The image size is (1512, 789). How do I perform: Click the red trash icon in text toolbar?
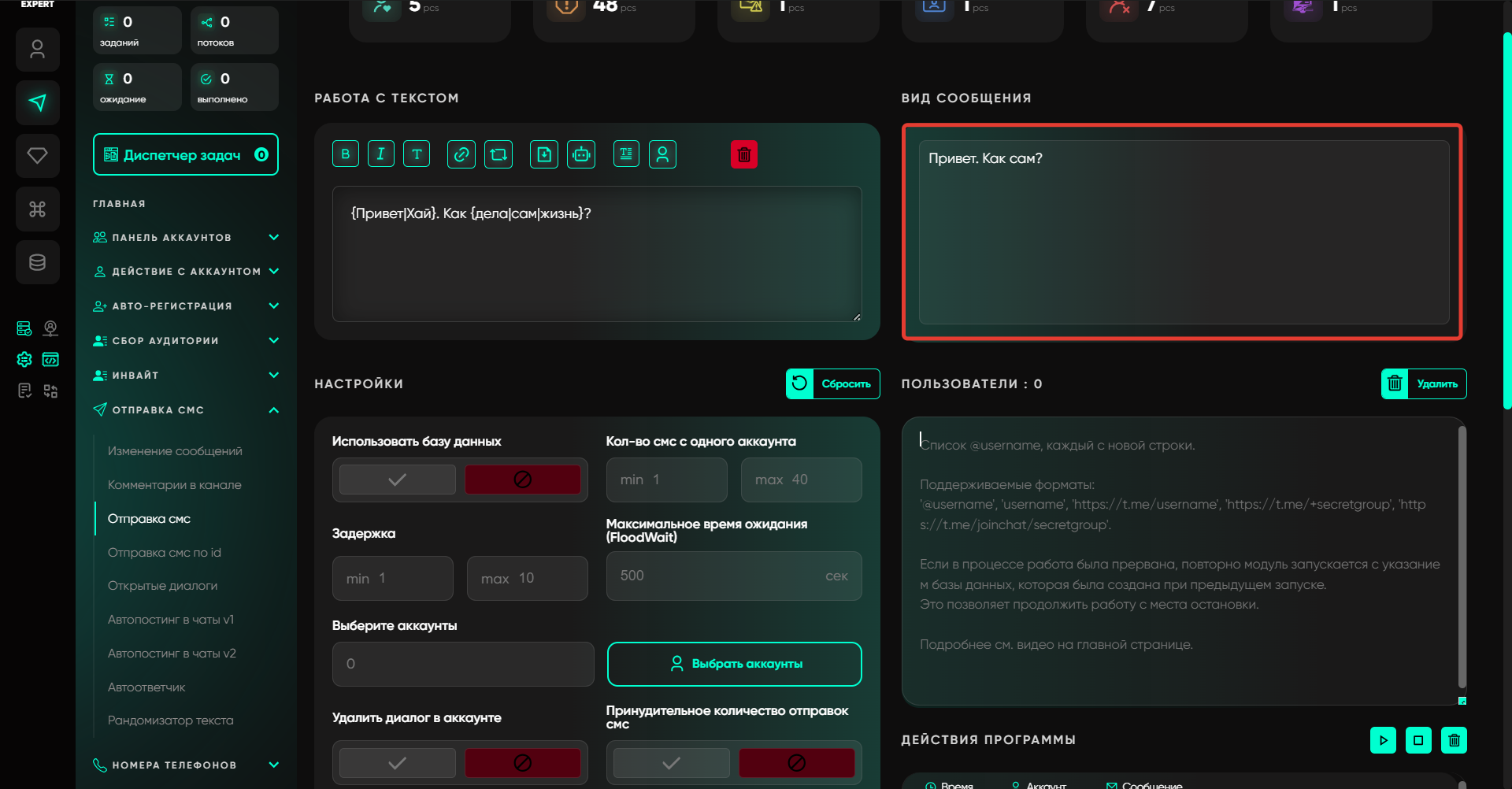[x=743, y=154]
